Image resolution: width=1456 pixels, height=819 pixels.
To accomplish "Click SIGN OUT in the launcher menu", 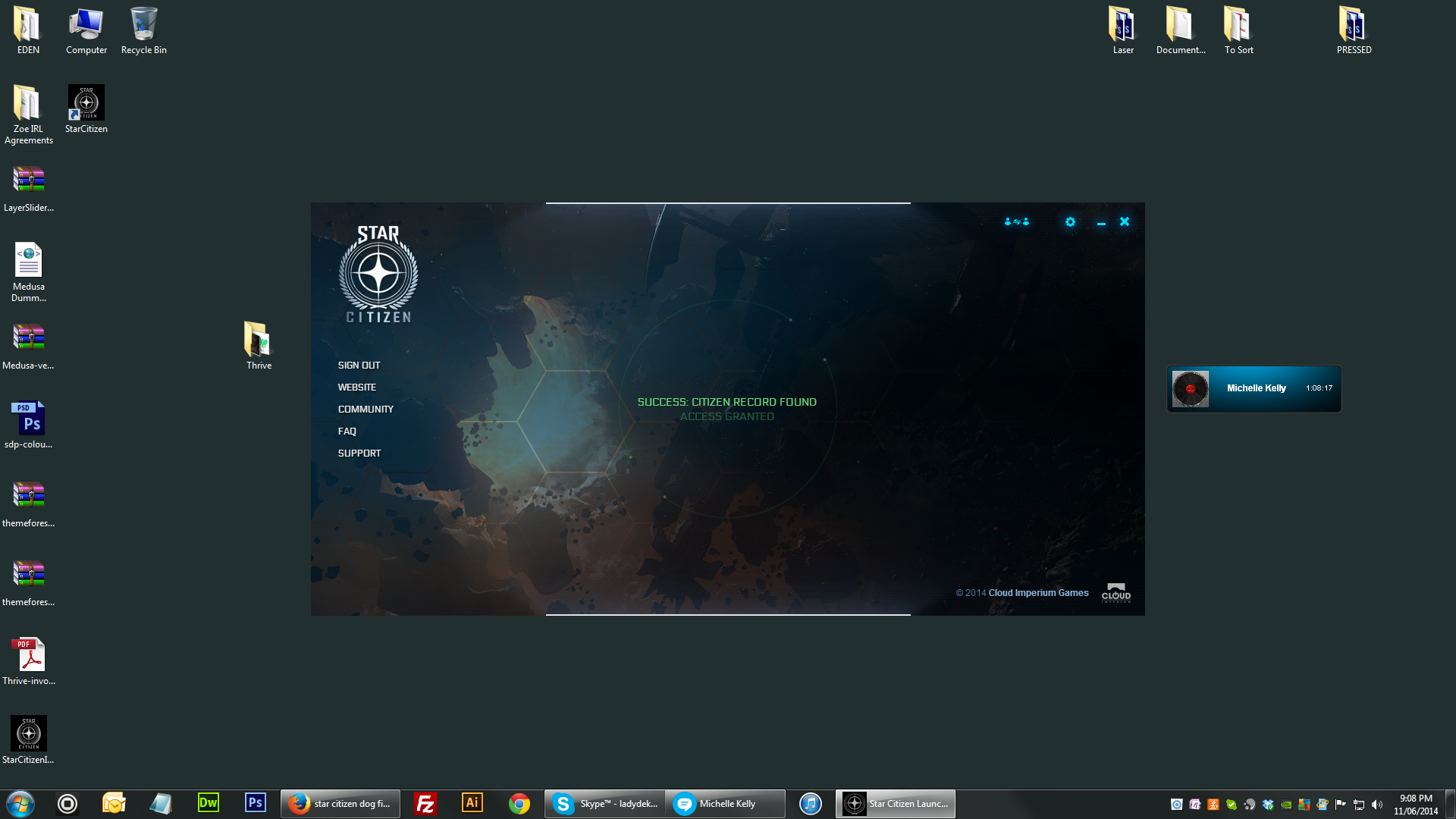I will (359, 366).
